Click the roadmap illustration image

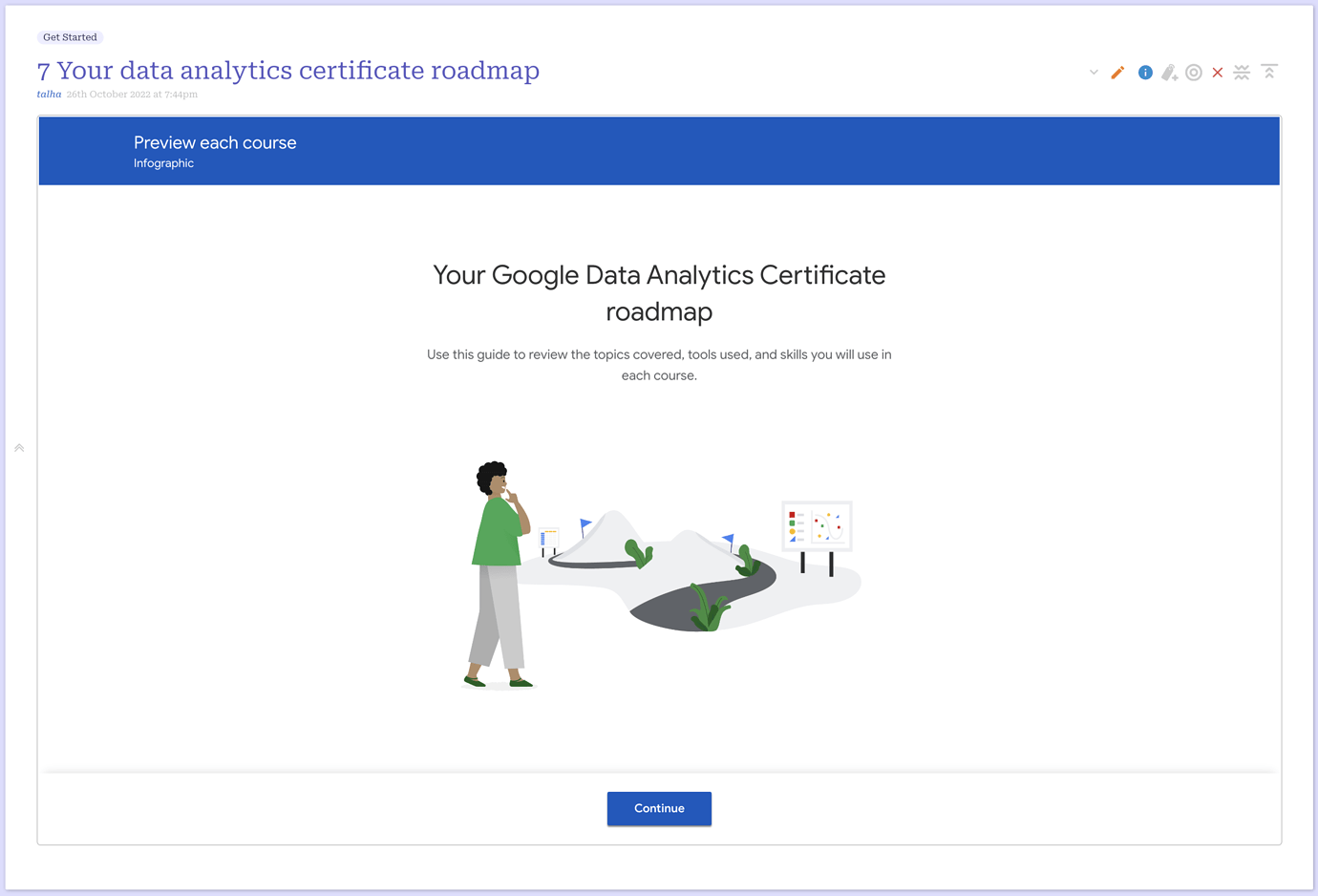pyautogui.click(x=661, y=575)
